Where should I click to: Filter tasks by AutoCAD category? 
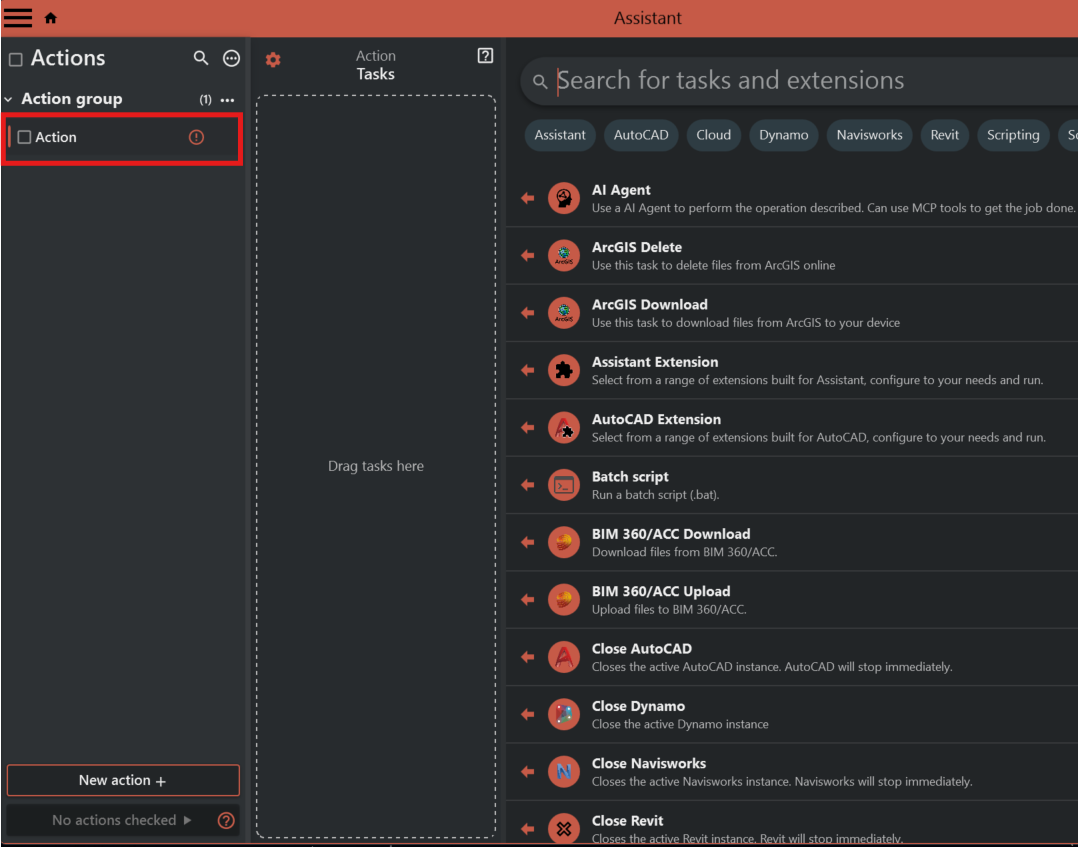tap(641, 135)
